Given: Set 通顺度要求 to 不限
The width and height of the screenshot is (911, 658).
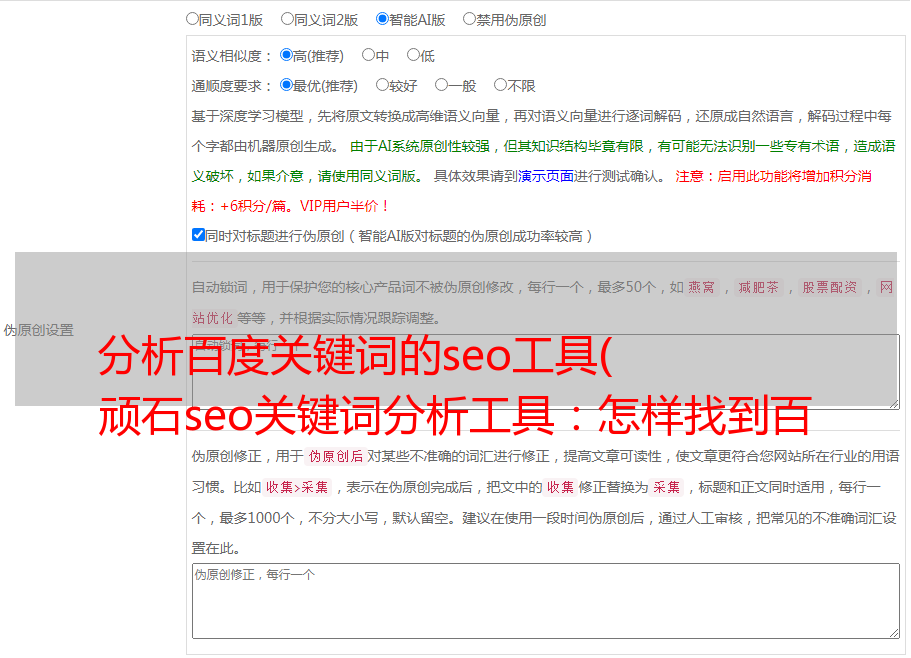Looking at the screenshot, I should [x=500, y=85].
